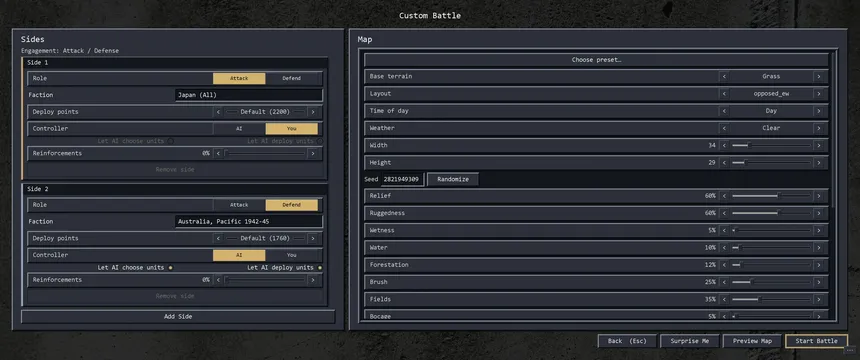The height and width of the screenshot is (360, 860).
Task: Increase Fields with right arrow
Action: [819, 300]
